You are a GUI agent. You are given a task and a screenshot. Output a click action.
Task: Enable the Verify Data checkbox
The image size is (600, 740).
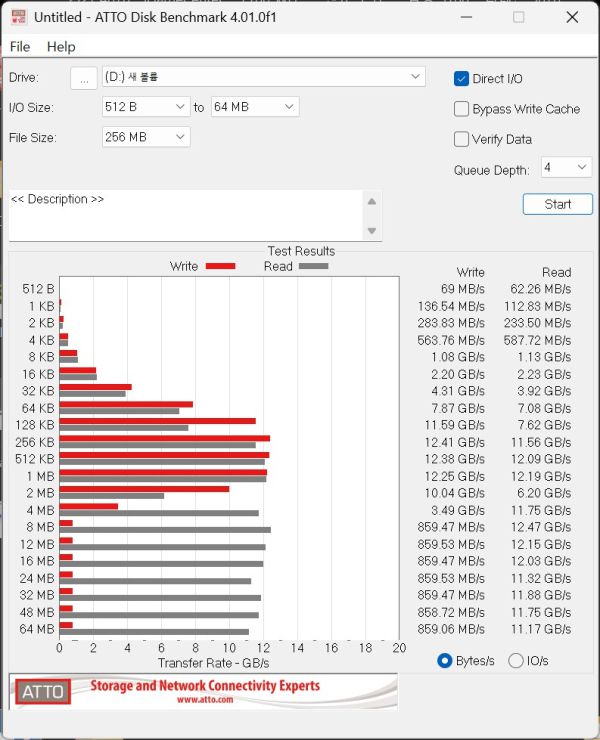461,139
